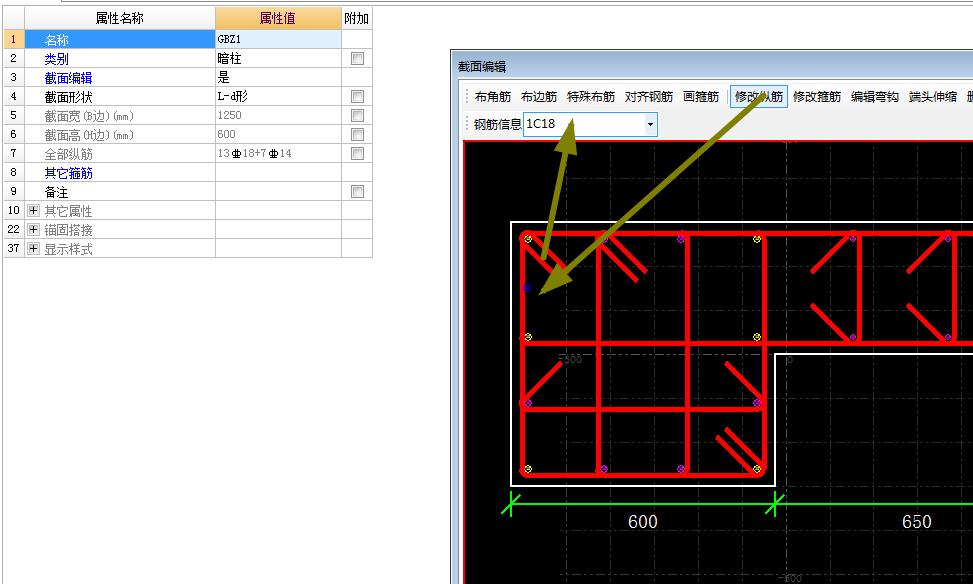Viewport: 973px width, 584px height.
Task: Click the 附加 column header
Action: (x=357, y=19)
